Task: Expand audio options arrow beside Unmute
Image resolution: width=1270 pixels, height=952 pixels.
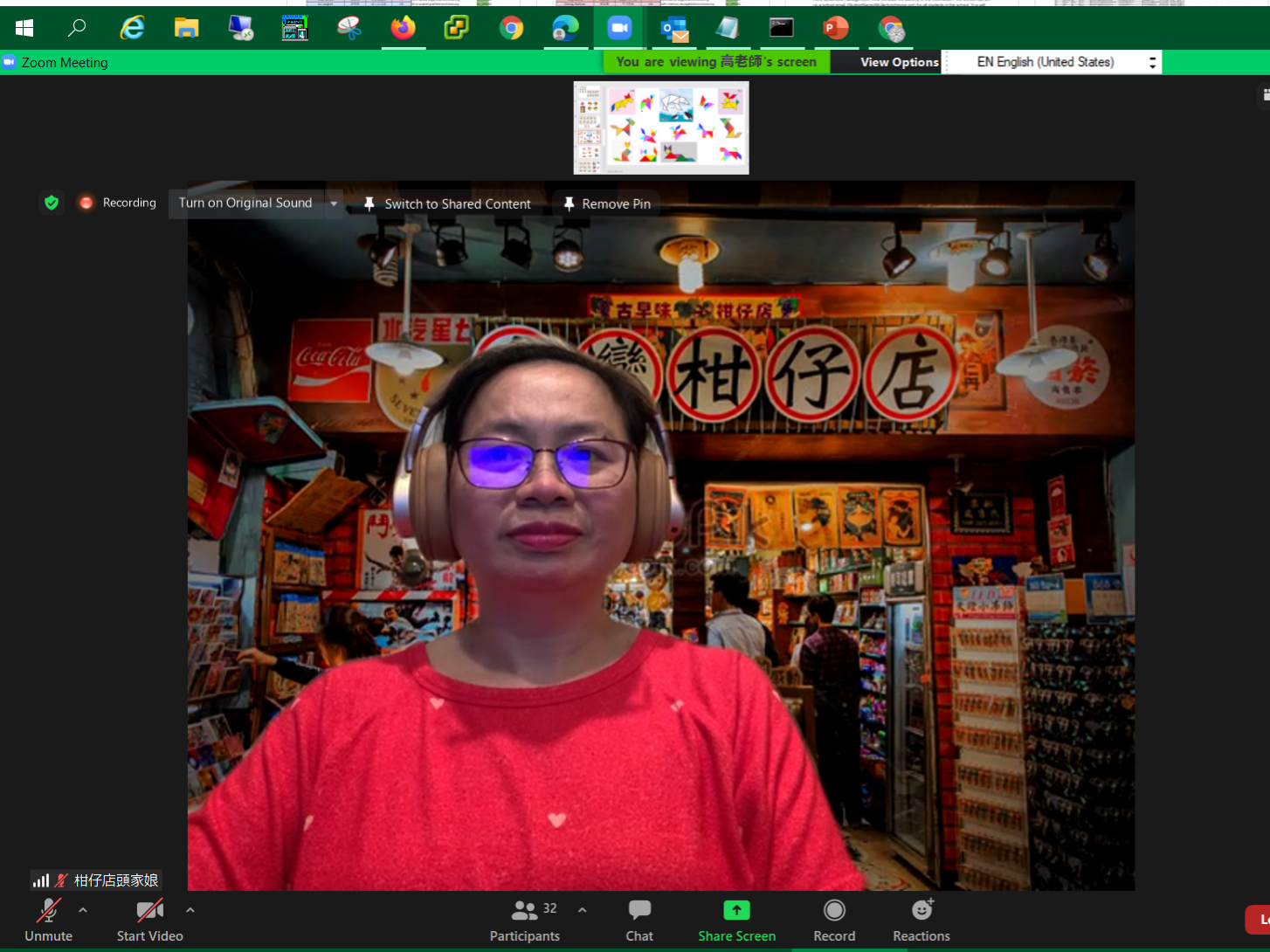Action: pos(83,910)
